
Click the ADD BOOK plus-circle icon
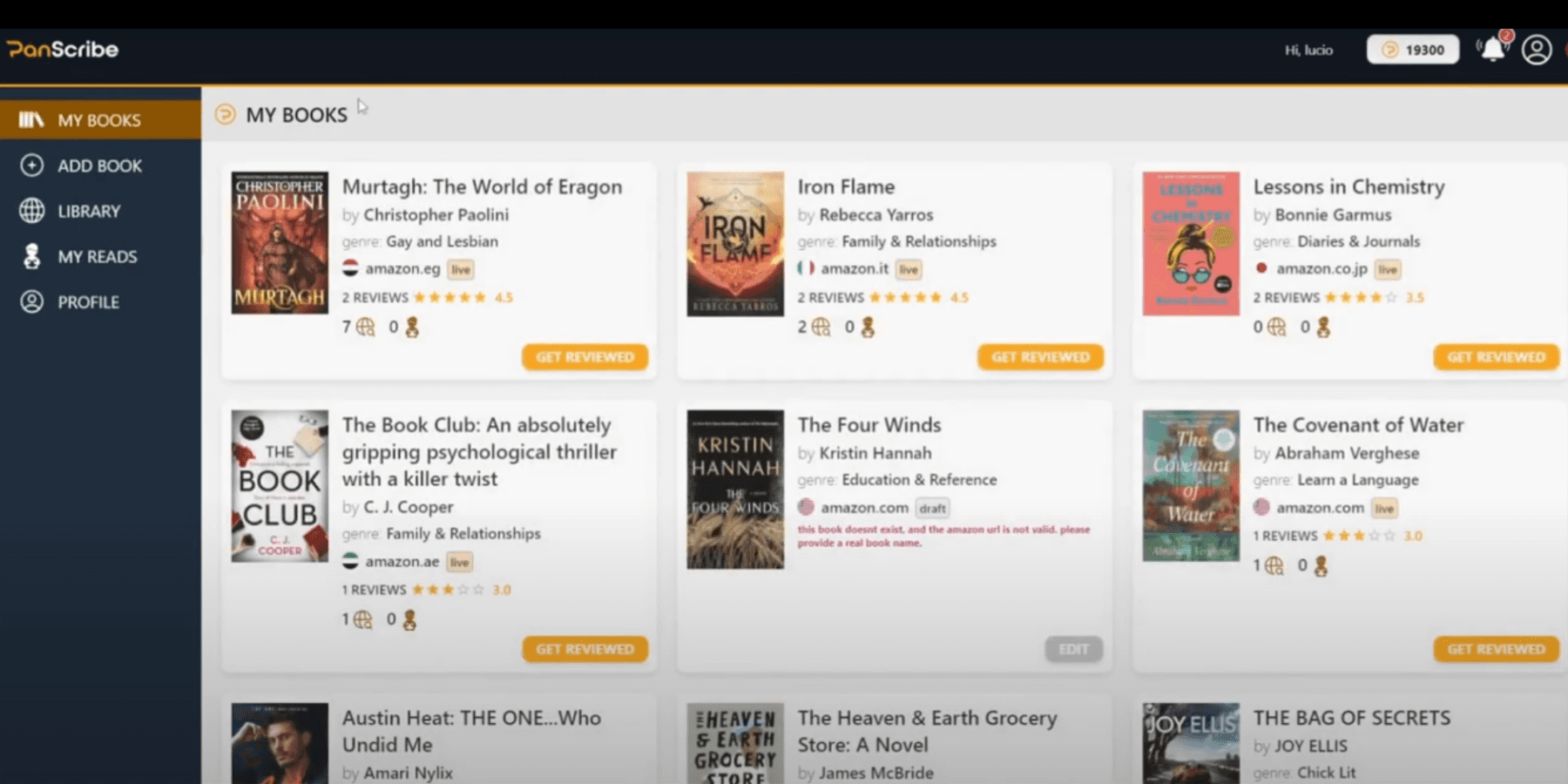[x=32, y=166]
